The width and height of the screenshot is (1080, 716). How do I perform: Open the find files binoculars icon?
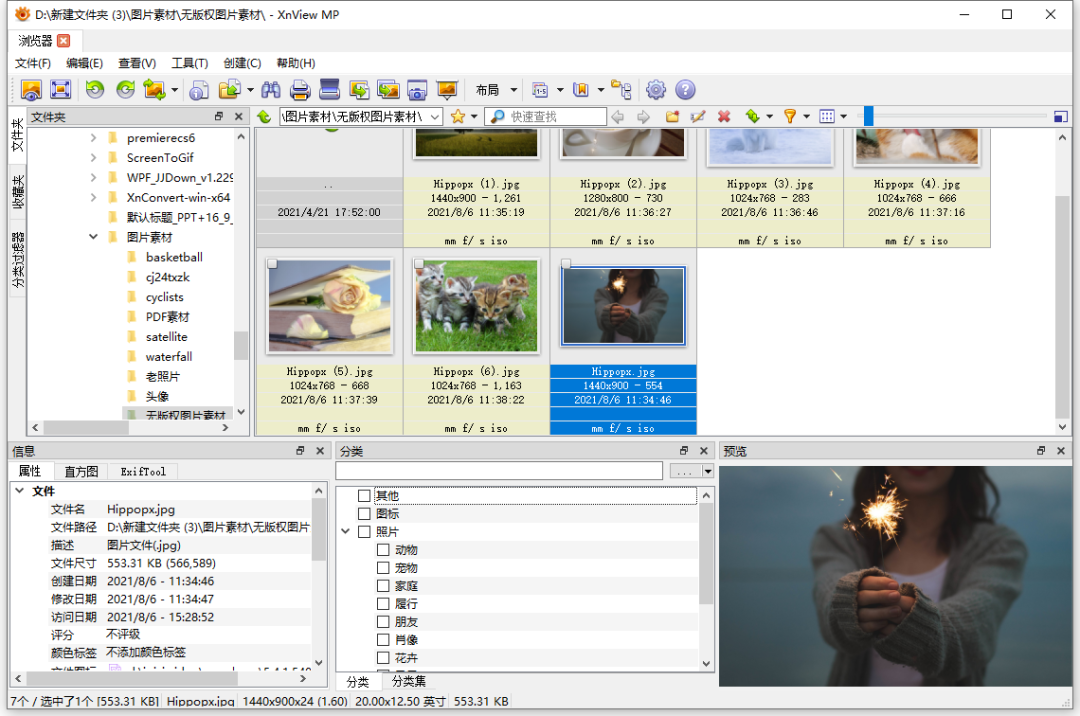[271, 90]
